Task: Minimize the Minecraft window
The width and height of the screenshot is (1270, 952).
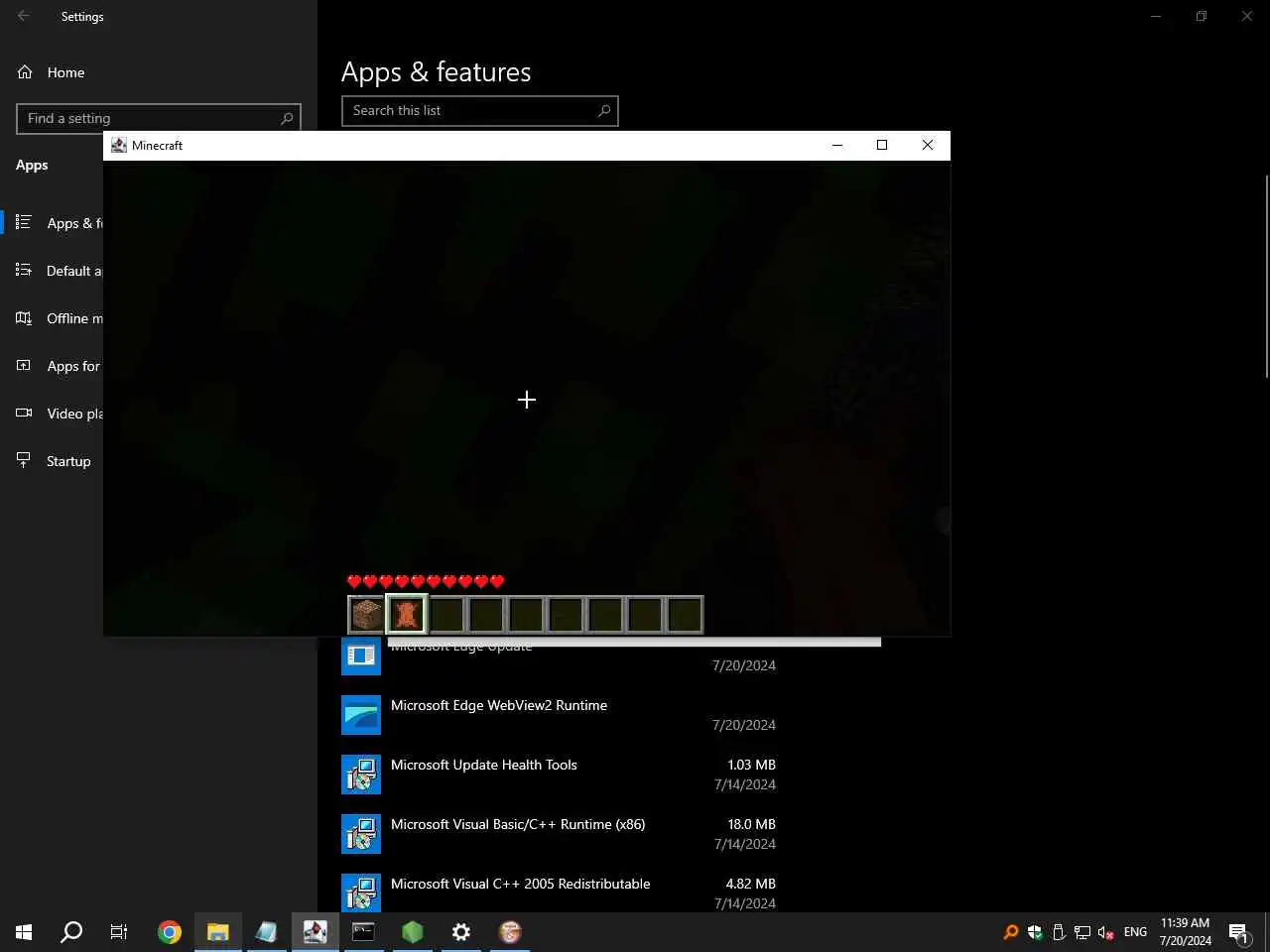Action: pos(837,145)
